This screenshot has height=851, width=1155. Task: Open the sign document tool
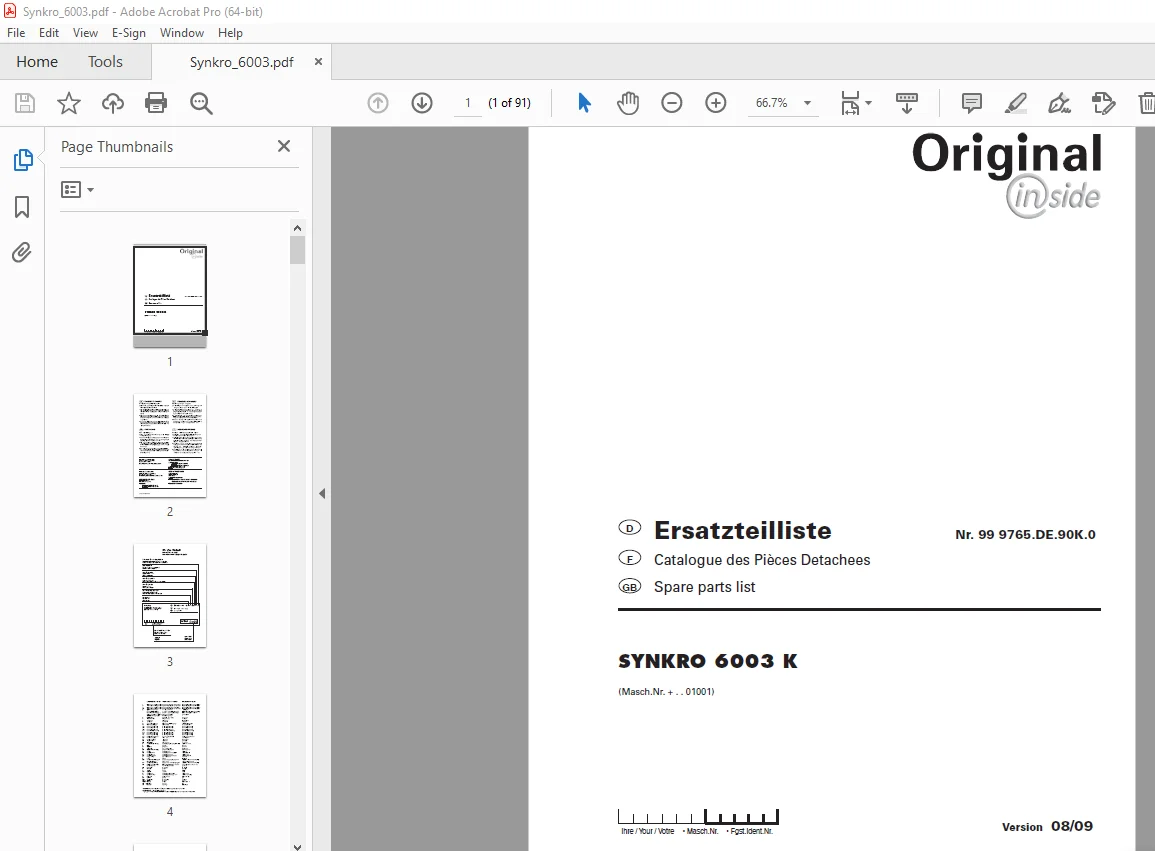[x=1059, y=103]
